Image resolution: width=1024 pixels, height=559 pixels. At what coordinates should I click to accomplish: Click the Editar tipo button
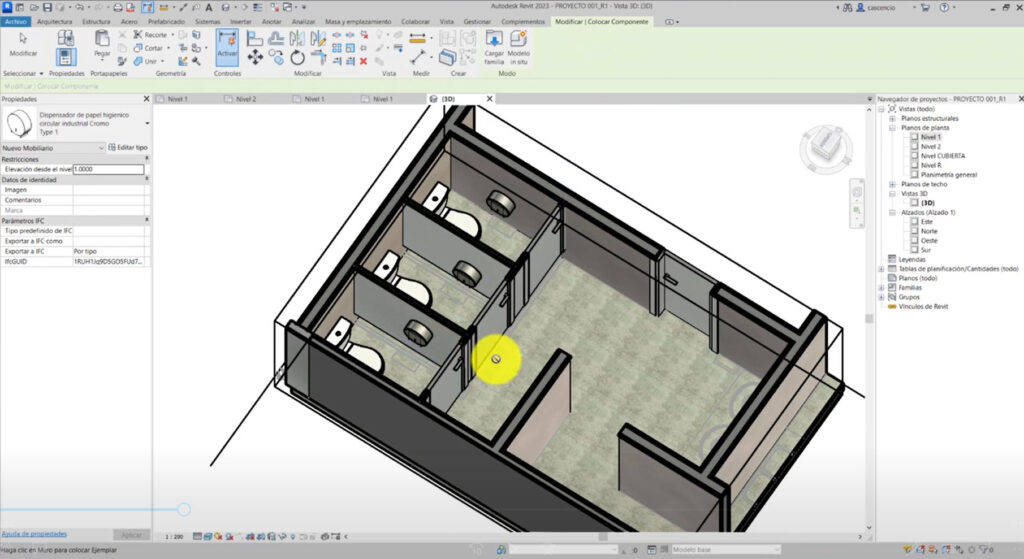click(127, 147)
